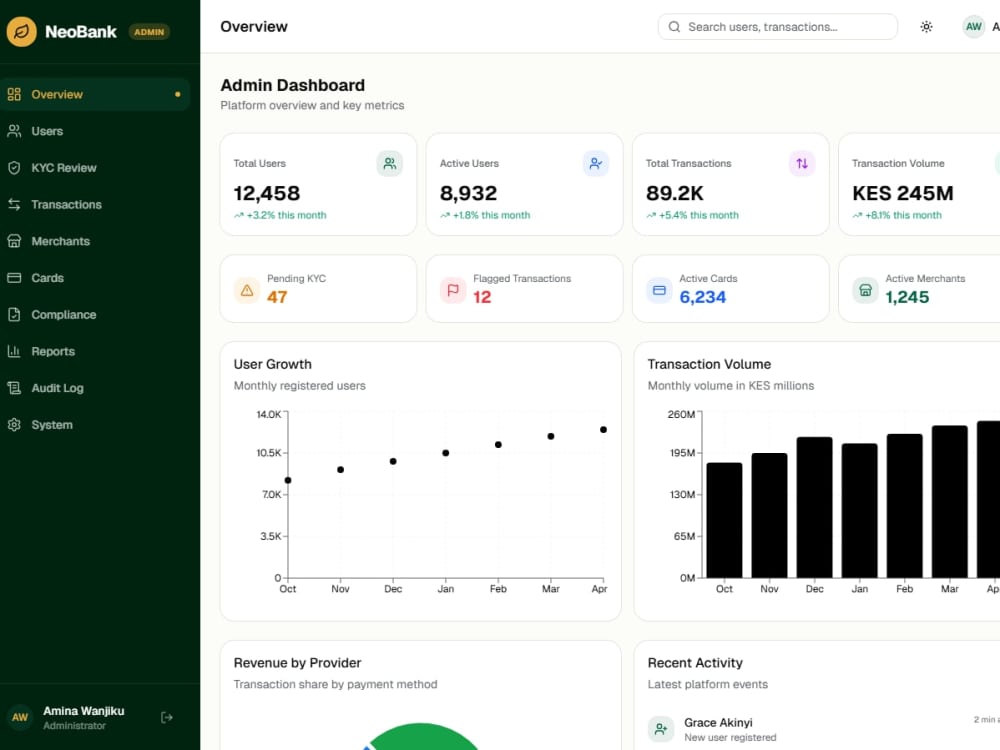This screenshot has width=1000, height=750.
Task: Click the NeoBank leaf logo icon
Action: pos(22,31)
